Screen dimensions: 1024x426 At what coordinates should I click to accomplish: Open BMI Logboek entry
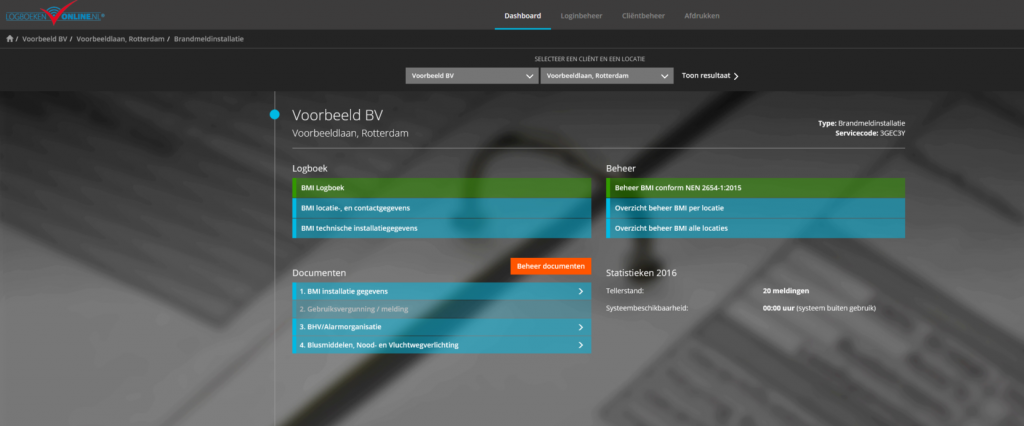[x=441, y=187]
